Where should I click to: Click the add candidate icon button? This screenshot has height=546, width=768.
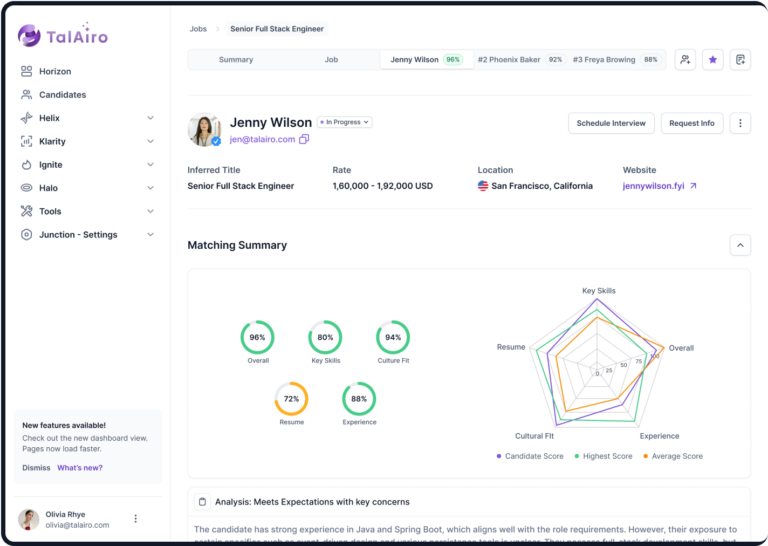685,60
